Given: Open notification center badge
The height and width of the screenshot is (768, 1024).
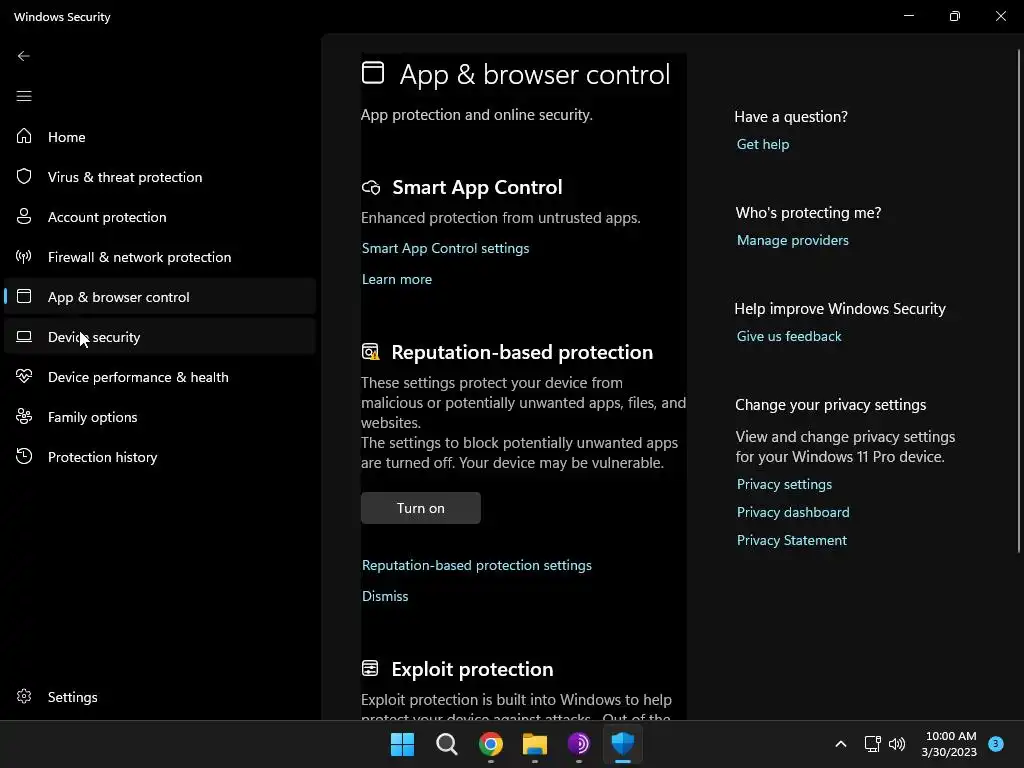Looking at the screenshot, I should 996,744.
